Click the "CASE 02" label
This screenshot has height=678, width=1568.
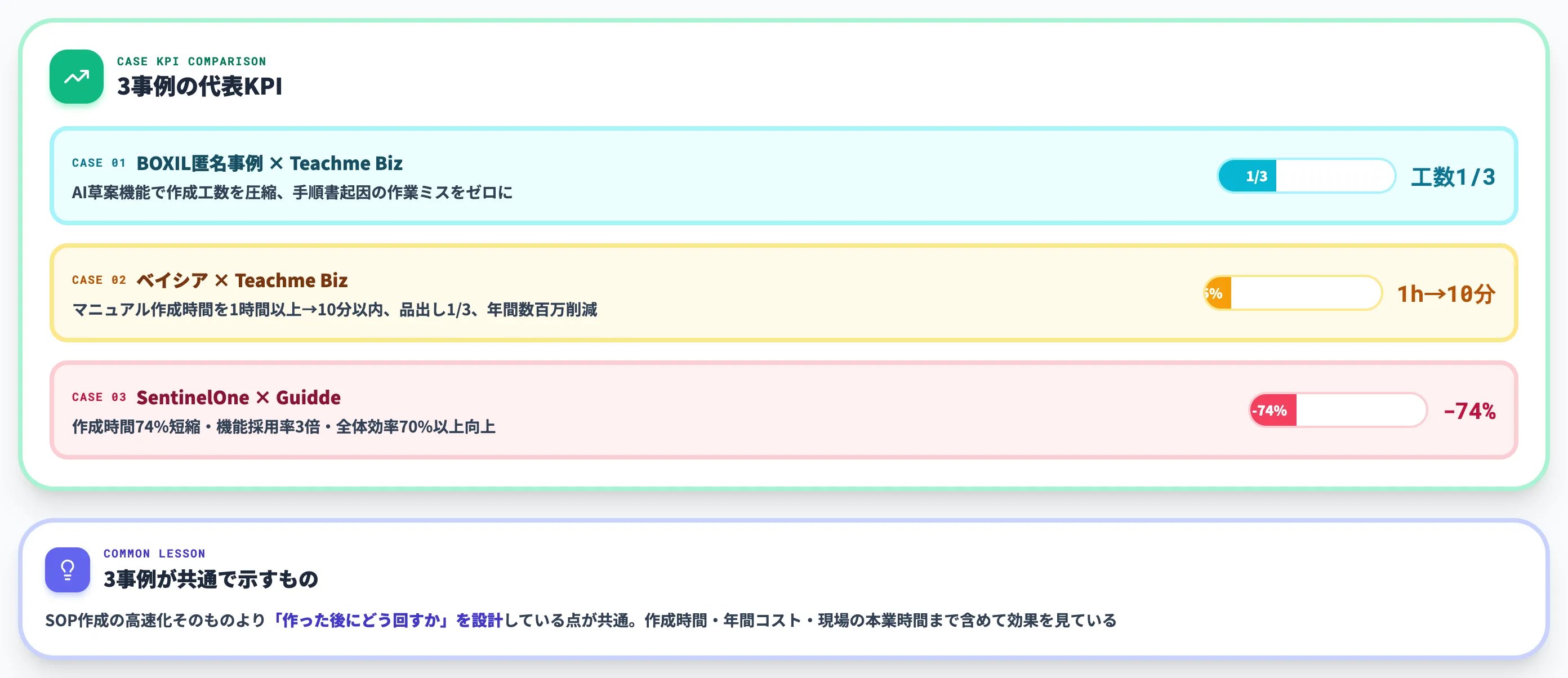(x=99, y=280)
